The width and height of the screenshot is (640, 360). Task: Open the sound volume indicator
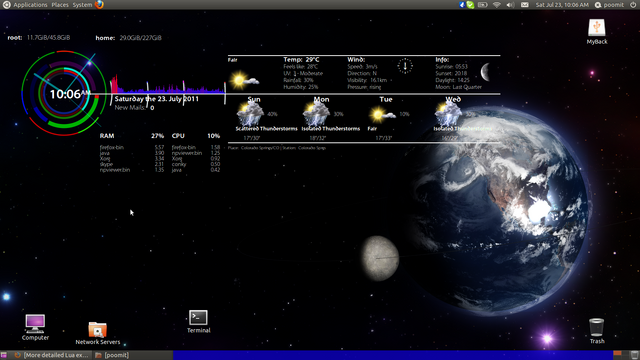point(510,5)
